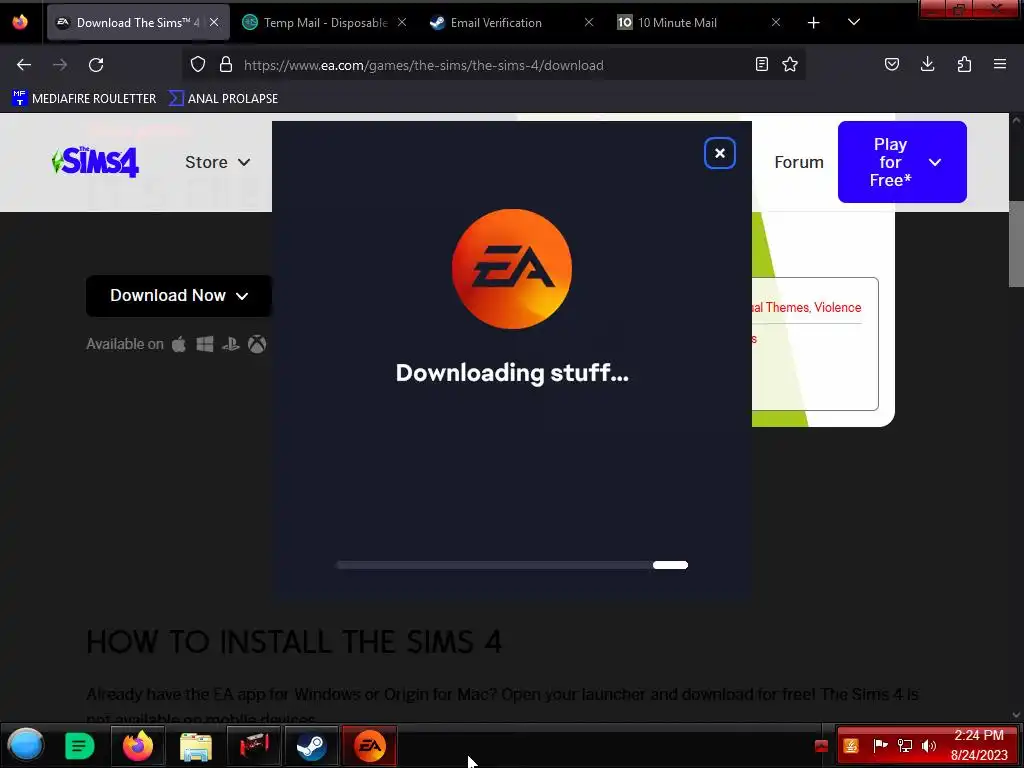Close the Download The Sims tab
This screenshot has height=768, width=1024.
tap(214, 23)
